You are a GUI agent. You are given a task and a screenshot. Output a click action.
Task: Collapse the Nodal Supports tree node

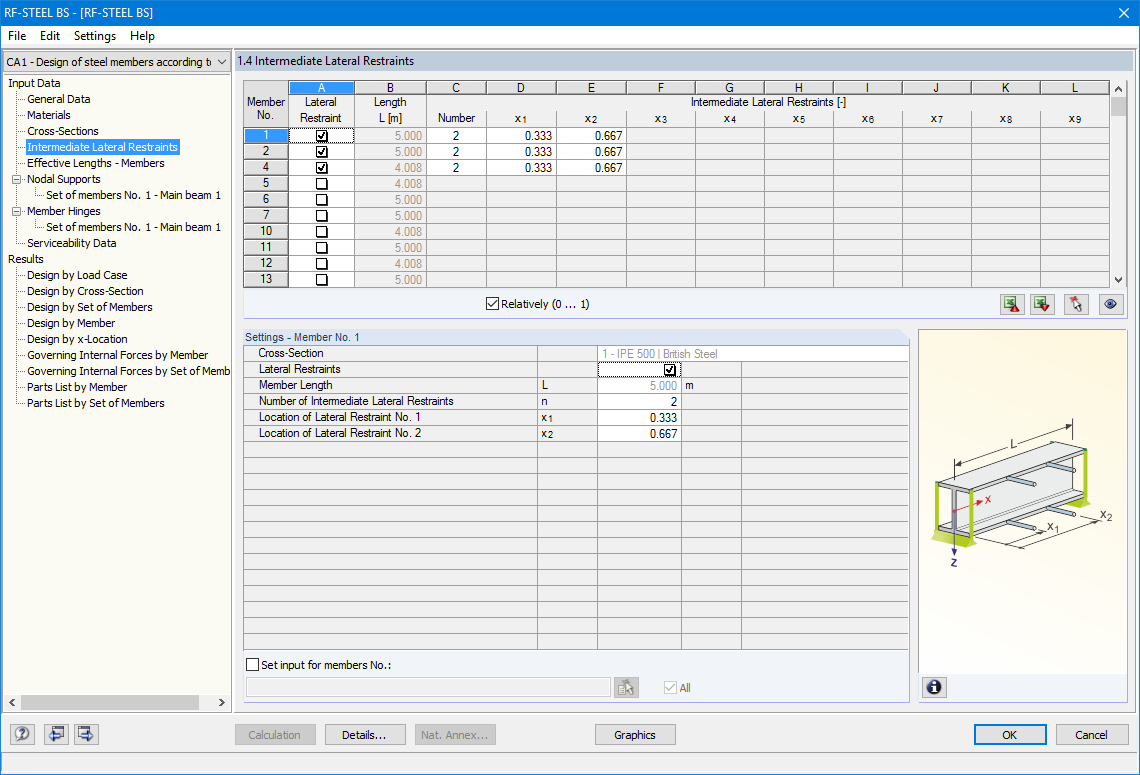(16, 179)
